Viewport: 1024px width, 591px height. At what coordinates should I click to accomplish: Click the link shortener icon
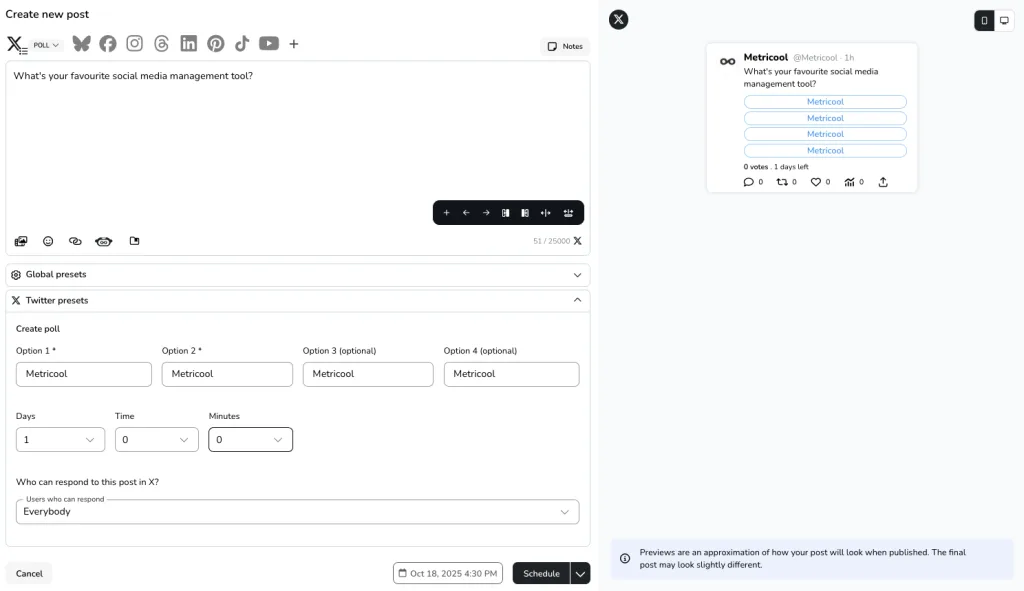coord(74,240)
